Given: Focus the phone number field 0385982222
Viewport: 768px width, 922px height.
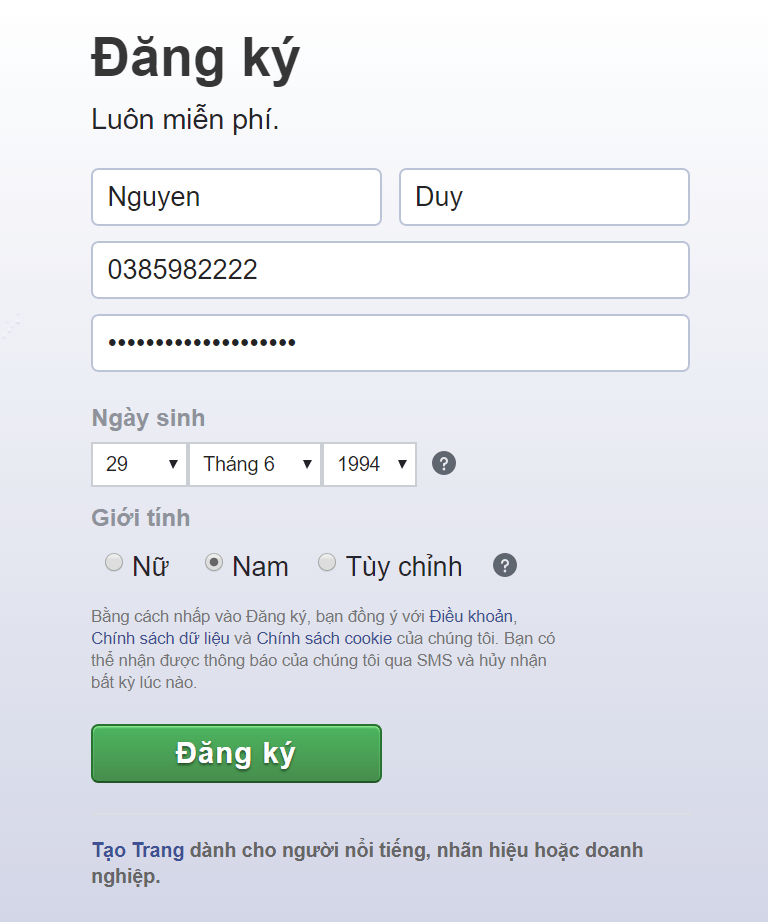Looking at the screenshot, I should pyautogui.click(x=390, y=270).
